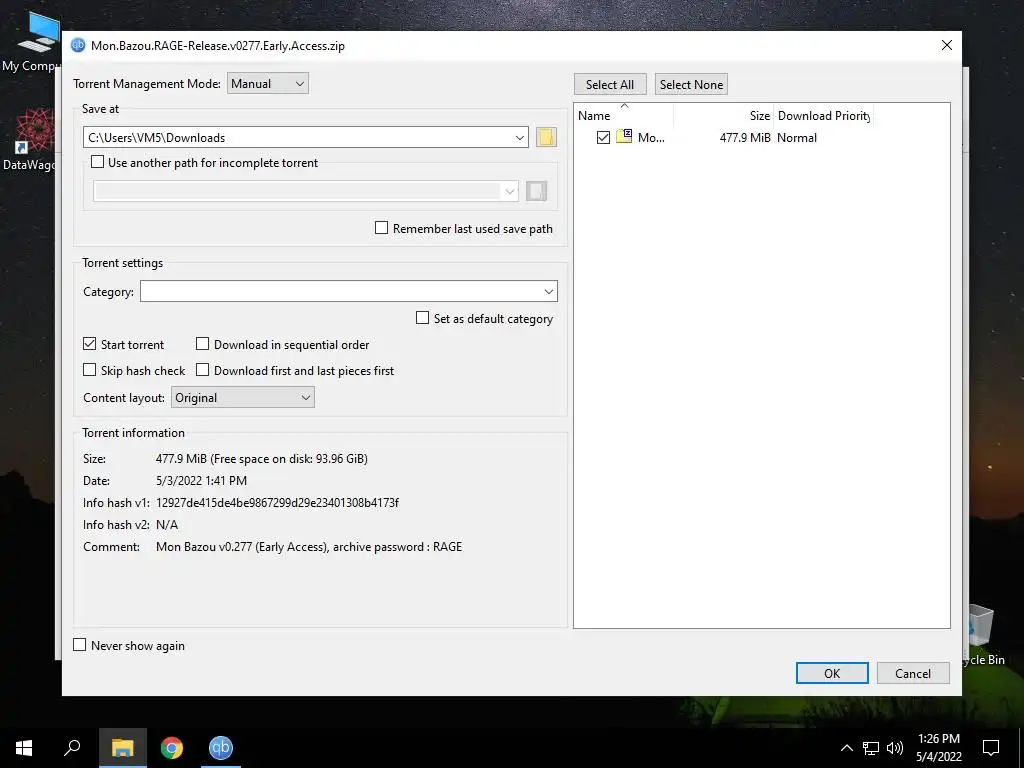Close the add torrent dialog

tap(946, 45)
